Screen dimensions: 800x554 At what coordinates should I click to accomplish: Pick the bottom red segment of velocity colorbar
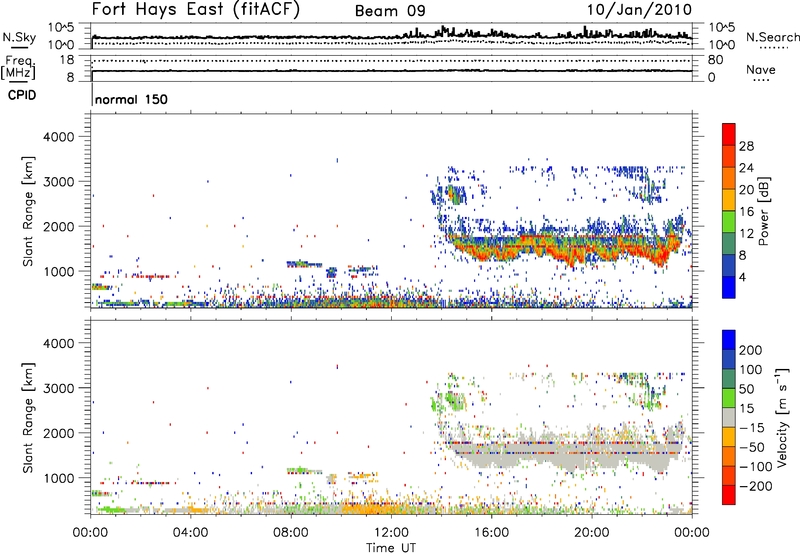coord(729,495)
